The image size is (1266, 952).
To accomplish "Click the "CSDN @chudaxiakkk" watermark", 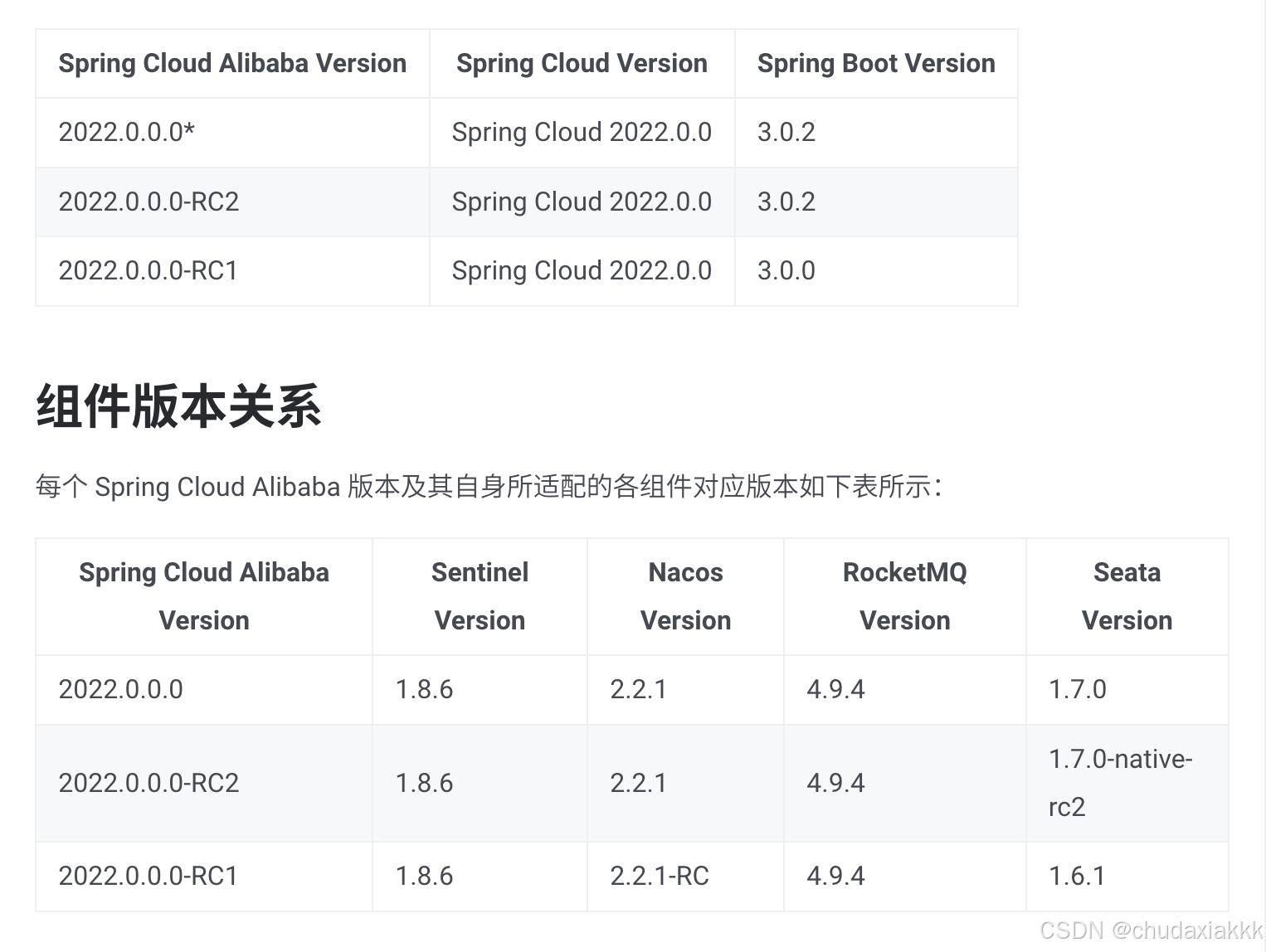I will tap(1151, 930).
